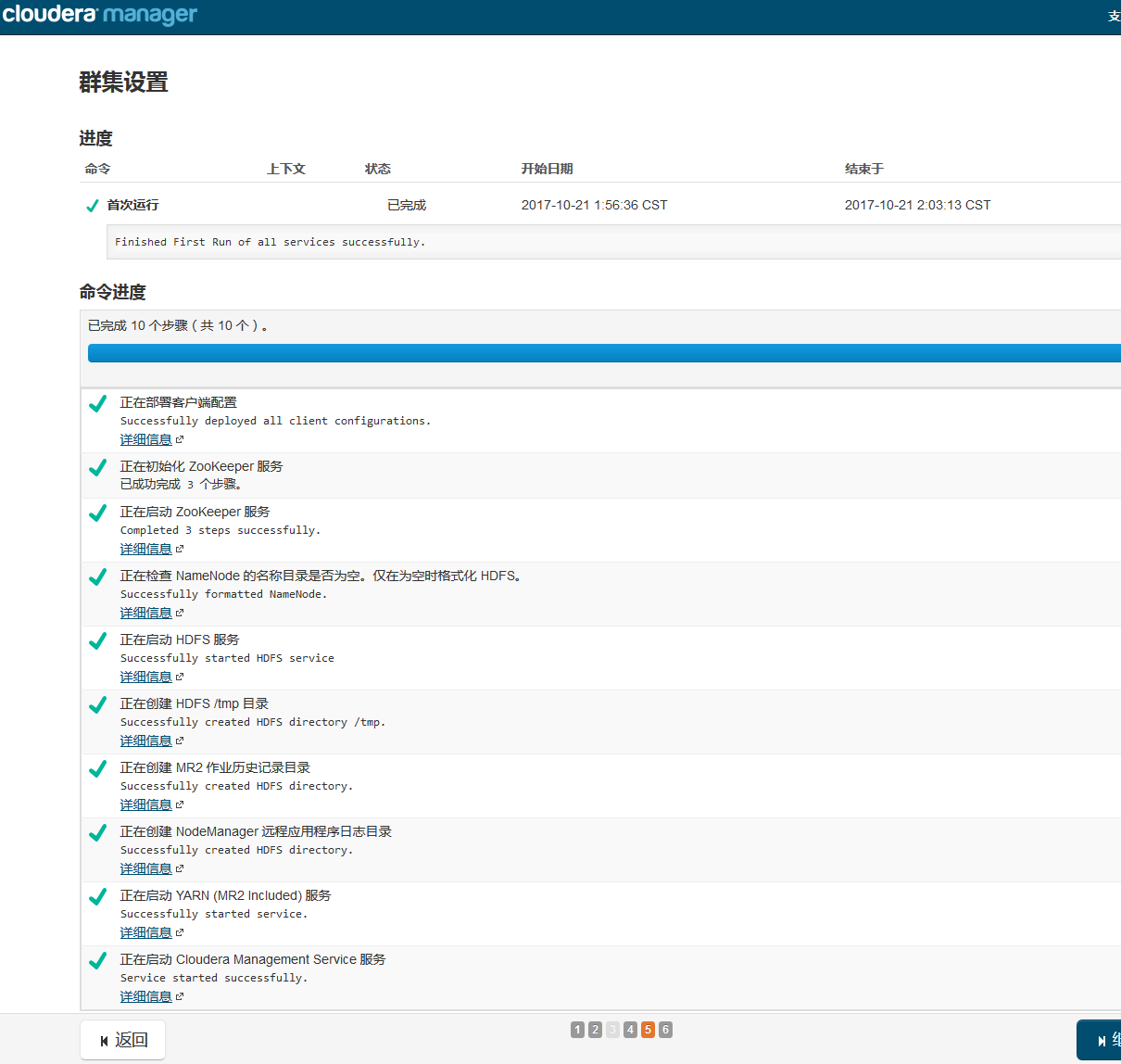
Task: Click 'Finished First Run of all services successfully.' message
Action: coord(271,242)
